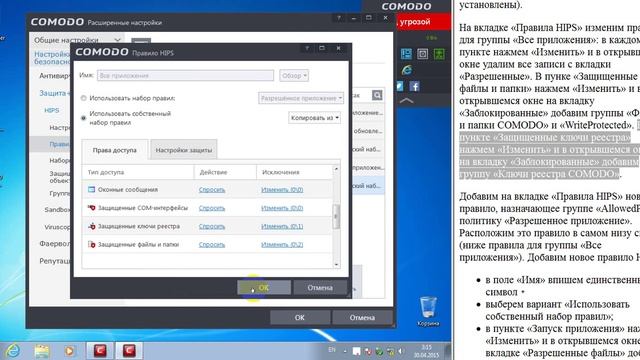
Task: Click the Имя name input field
Action: click(185, 76)
